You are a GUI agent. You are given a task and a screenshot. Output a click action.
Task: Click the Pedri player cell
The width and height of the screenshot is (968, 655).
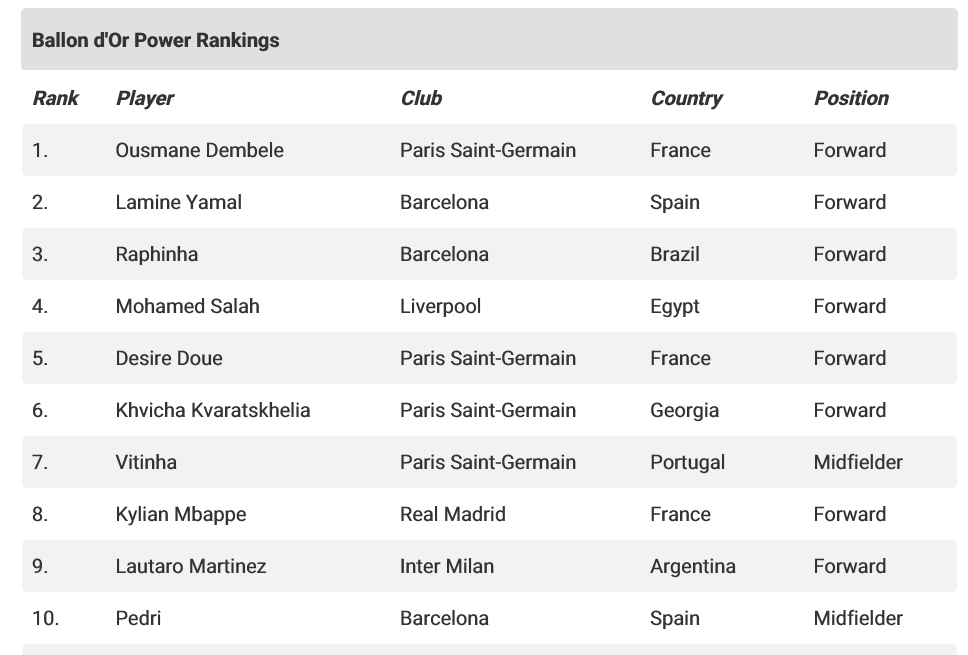pos(138,618)
